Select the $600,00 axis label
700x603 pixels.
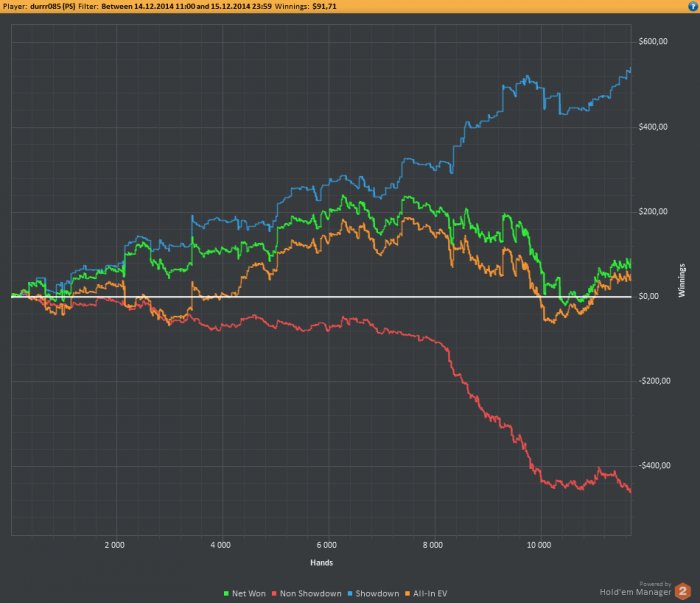coord(653,42)
